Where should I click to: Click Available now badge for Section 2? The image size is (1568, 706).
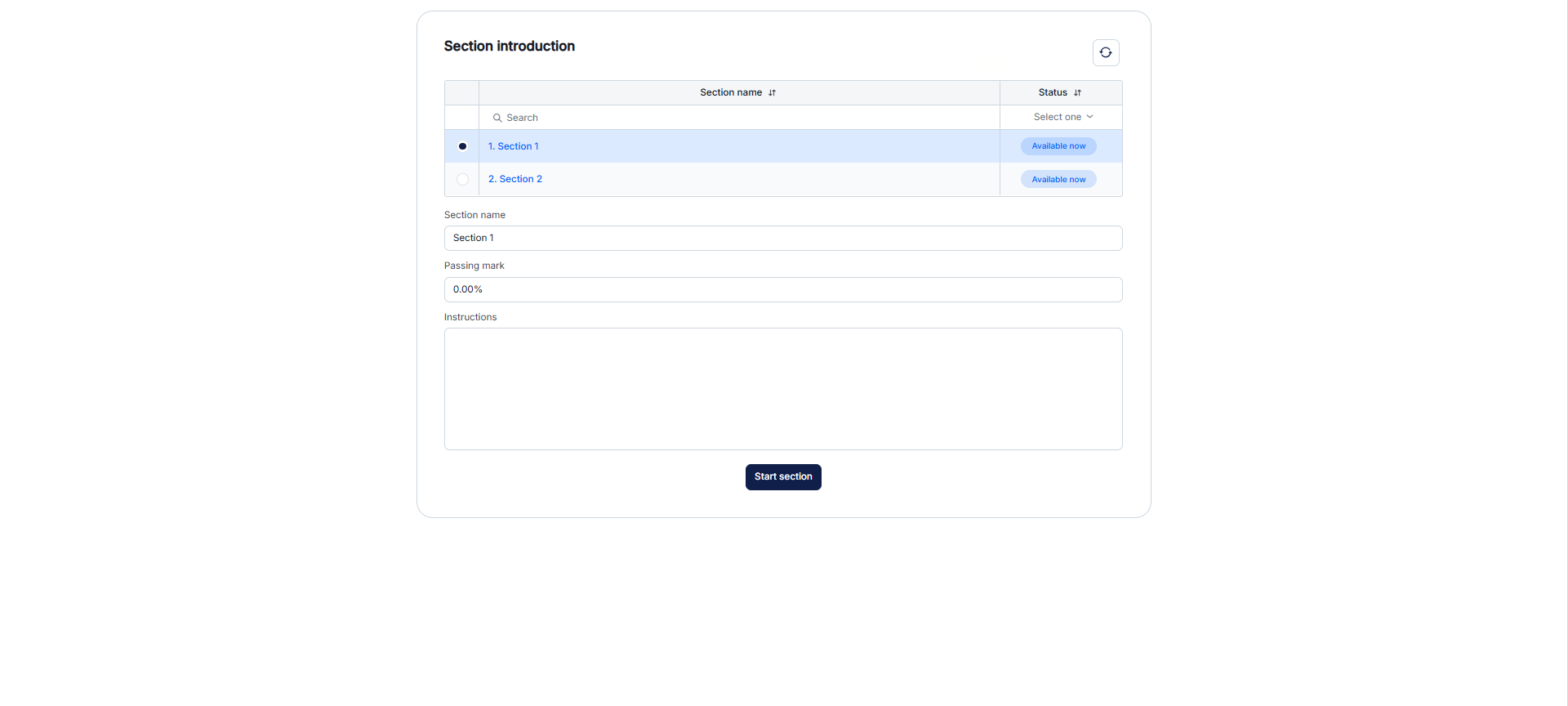coord(1058,179)
